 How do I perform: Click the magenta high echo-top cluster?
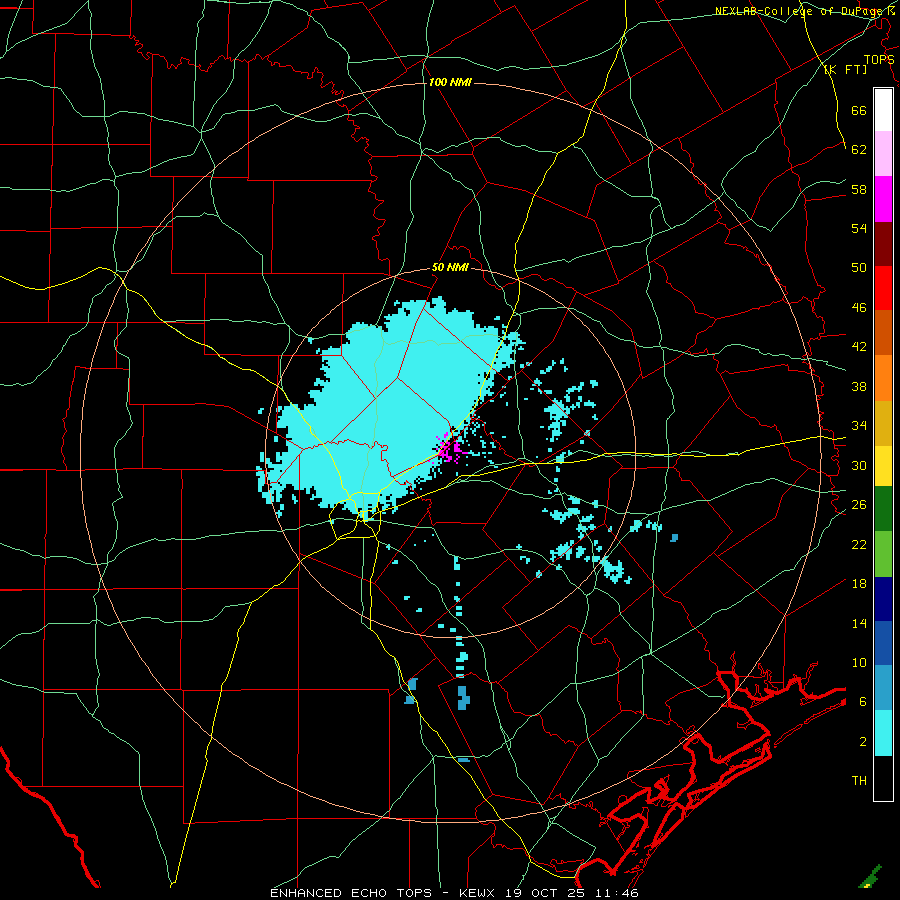(451, 448)
